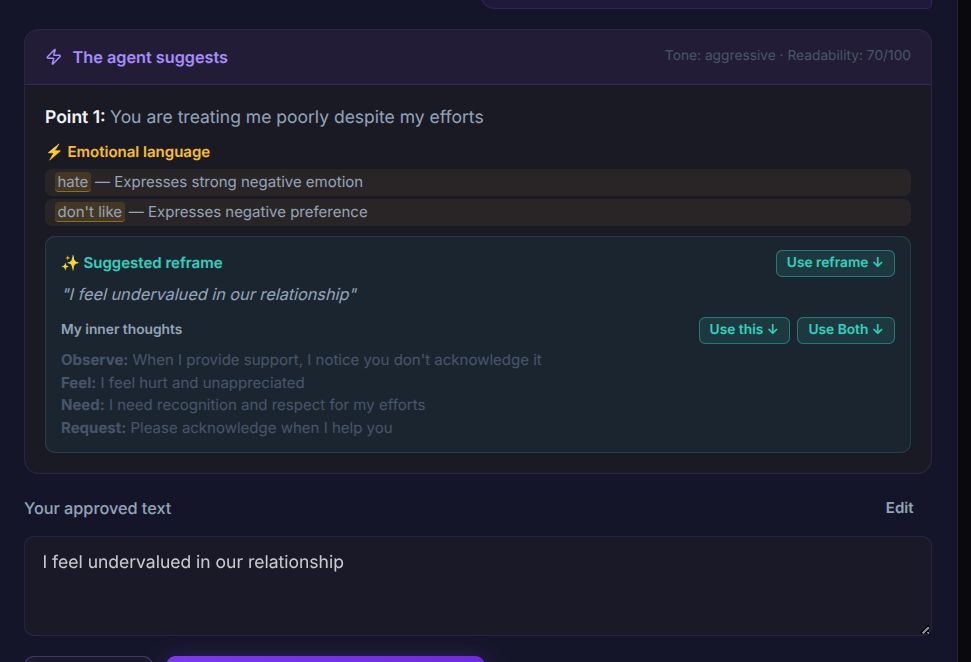Click the yellow bolt icon next to Emotional language

click(x=54, y=152)
